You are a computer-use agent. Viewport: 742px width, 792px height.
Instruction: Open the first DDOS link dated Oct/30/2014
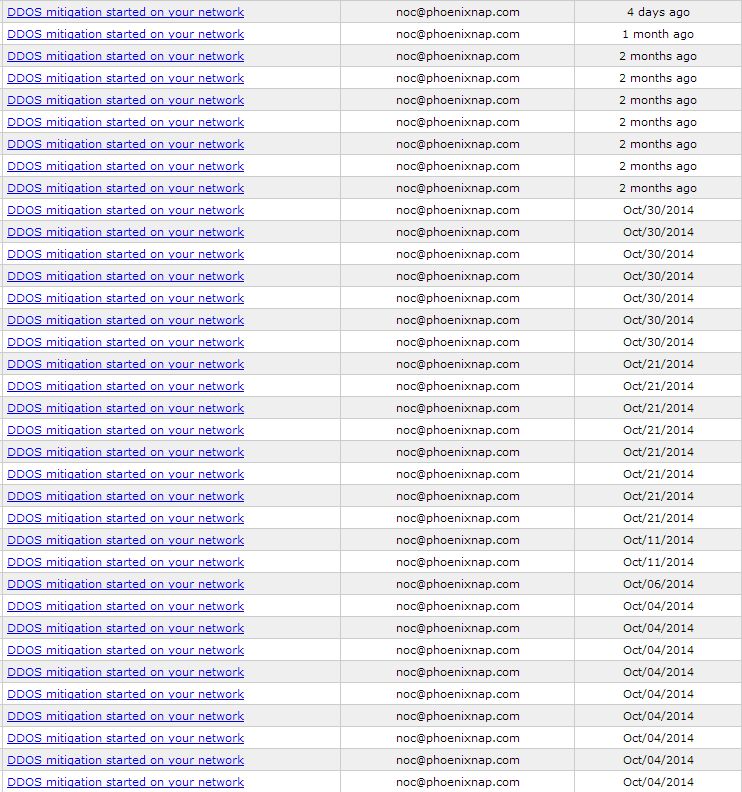[125, 210]
